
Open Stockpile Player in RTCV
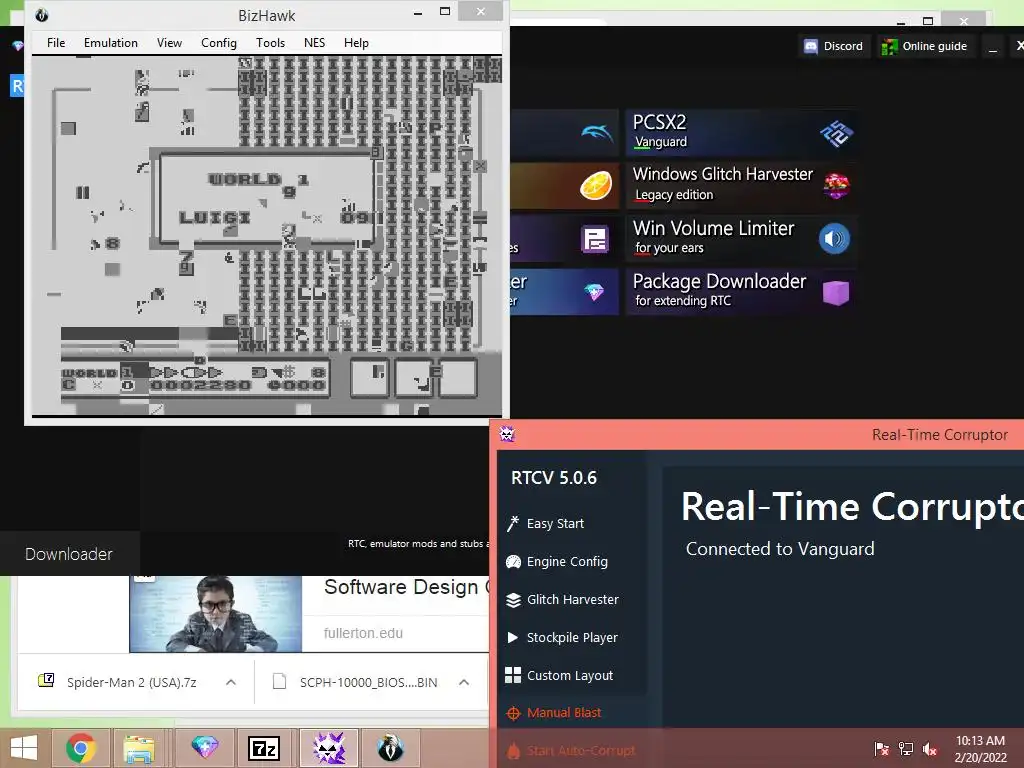(571, 637)
